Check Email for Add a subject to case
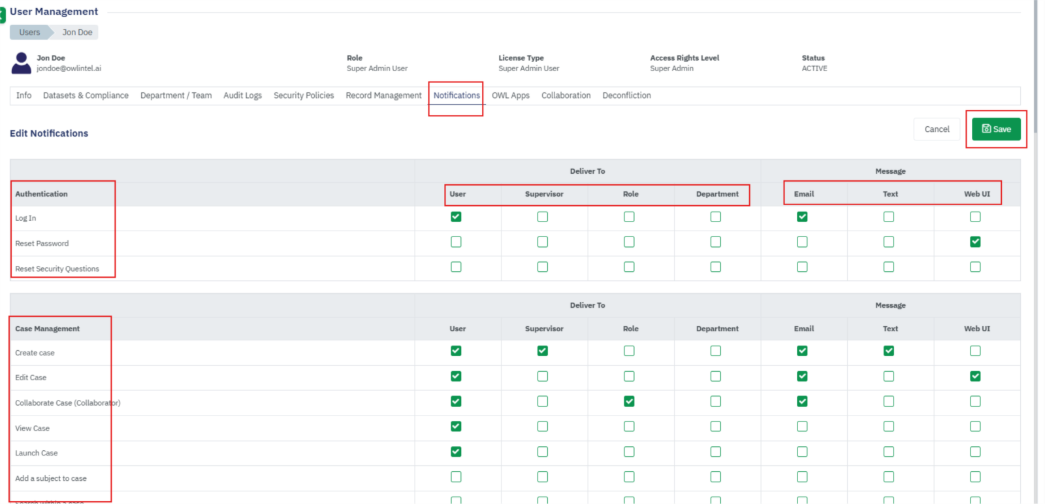 pyautogui.click(x=802, y=477)
